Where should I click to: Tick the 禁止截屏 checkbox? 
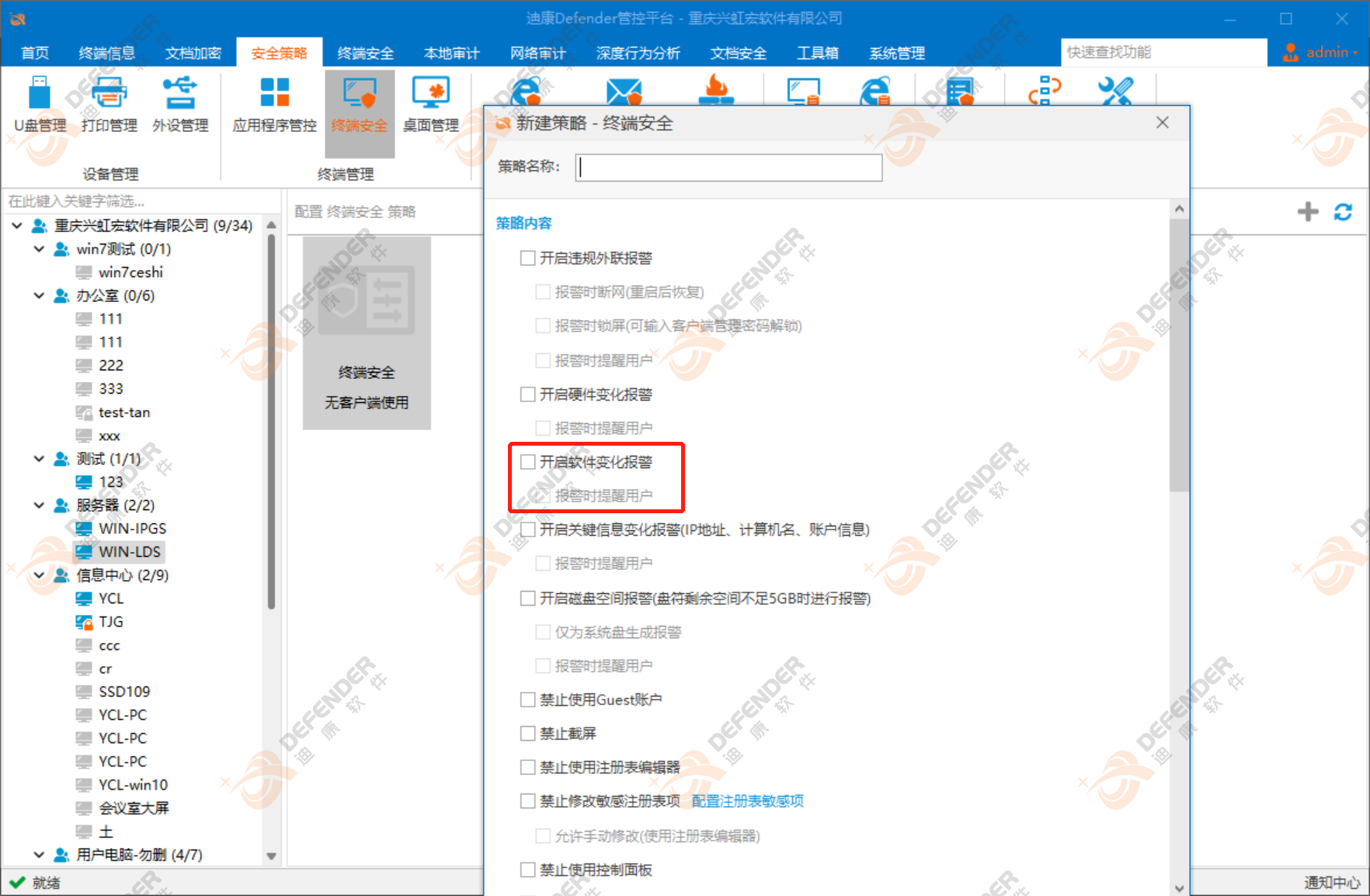[x=528, y=733]
